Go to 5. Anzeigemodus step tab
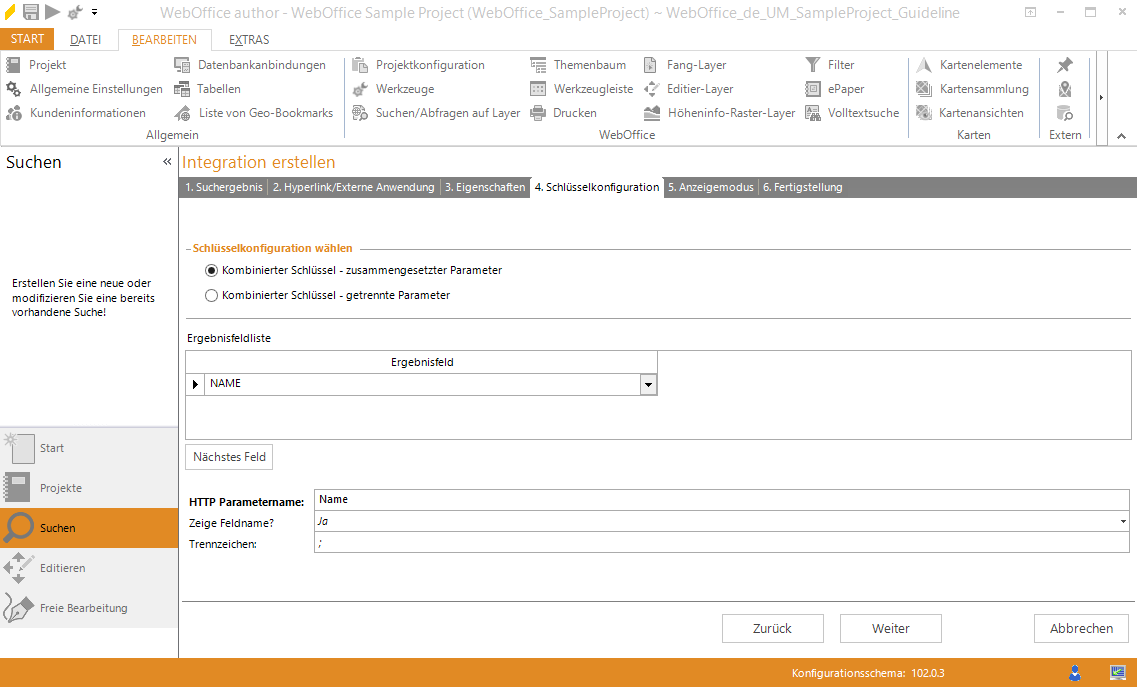 pyautogui.click(x=710, y=187)
